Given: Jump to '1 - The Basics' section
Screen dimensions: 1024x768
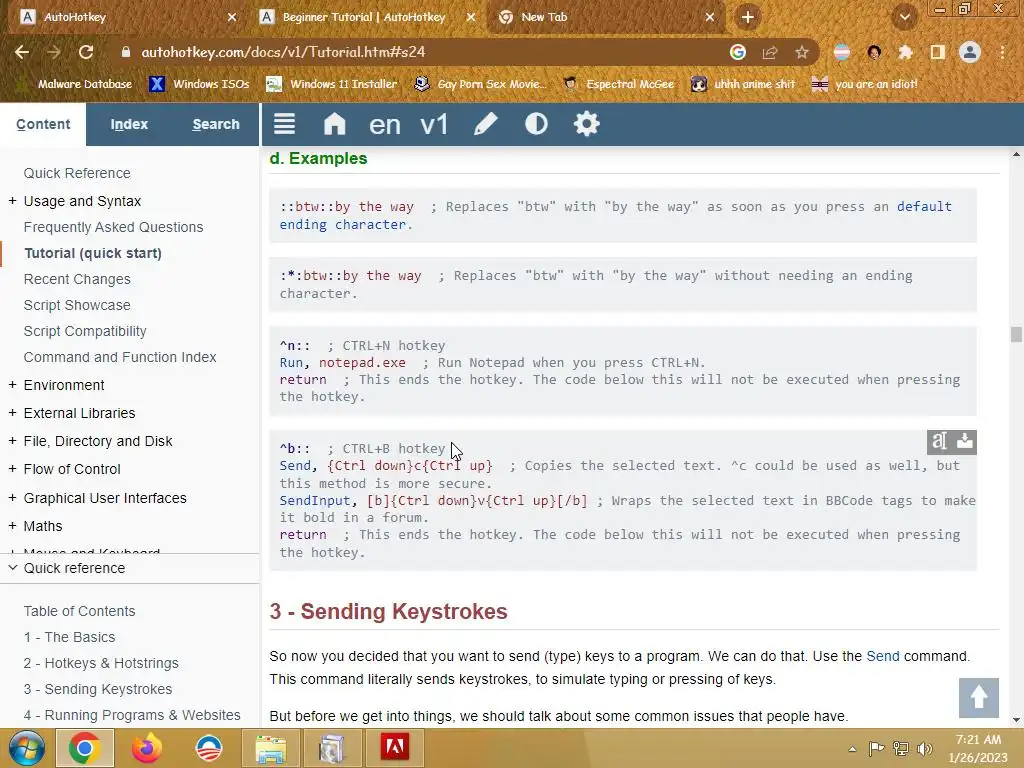Looking at the screenshot, I should [x=69, y=637].
